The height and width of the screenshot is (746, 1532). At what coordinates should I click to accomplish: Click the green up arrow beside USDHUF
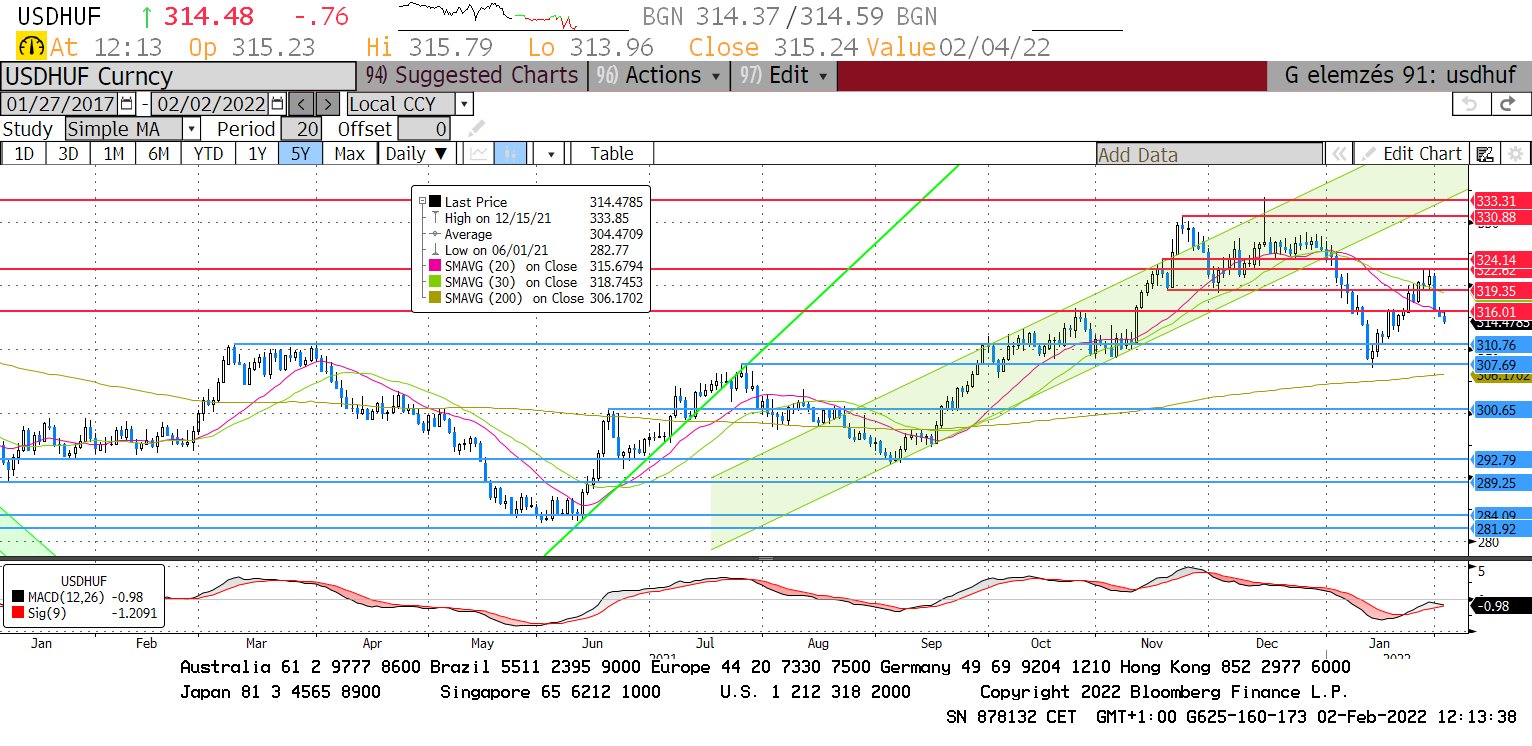coord(147,17)
